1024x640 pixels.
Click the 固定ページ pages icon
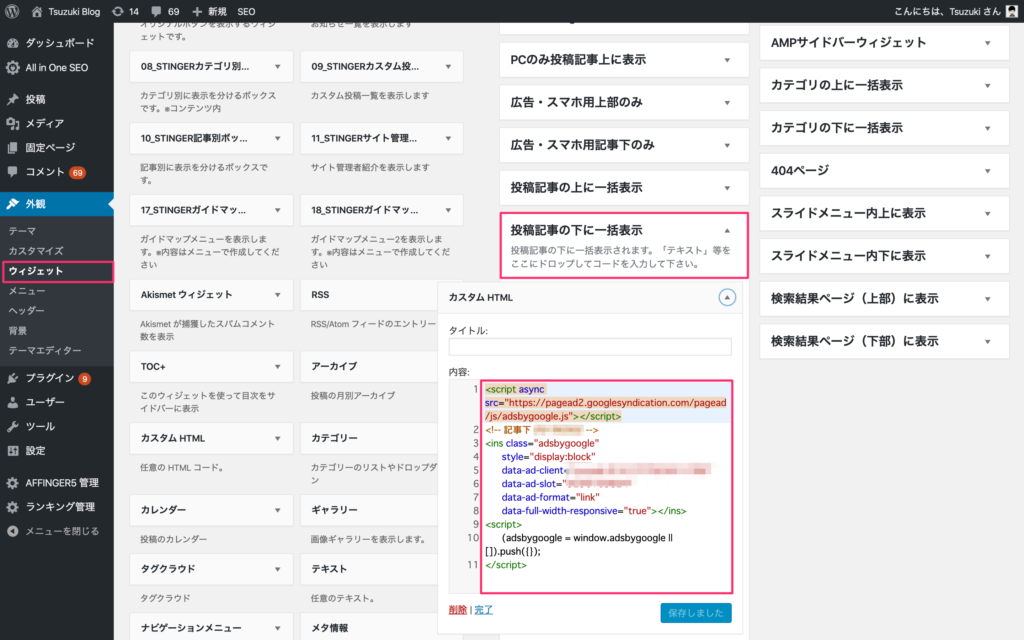(x=12, y=148)
